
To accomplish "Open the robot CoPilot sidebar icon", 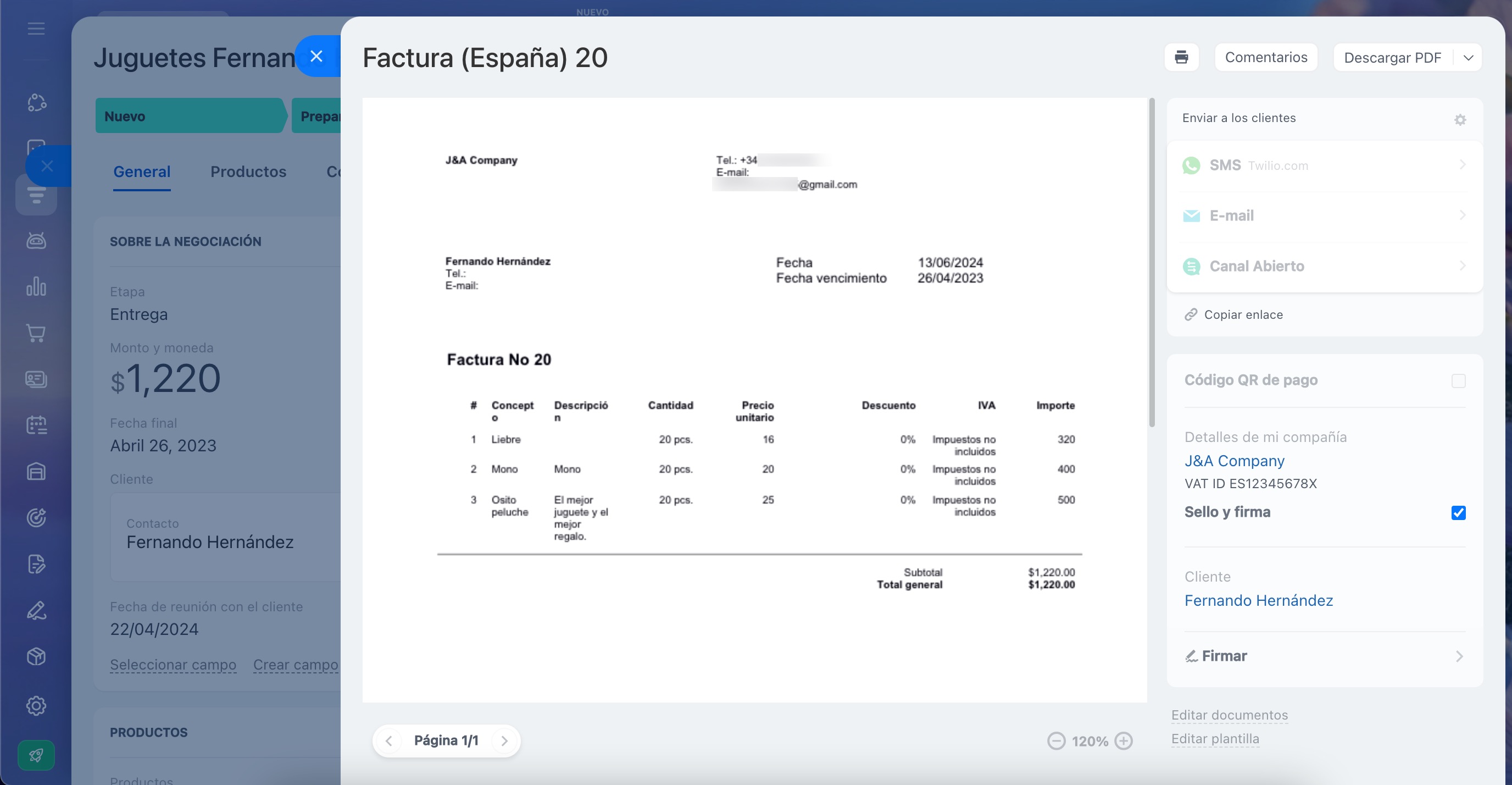I will 36,241.
